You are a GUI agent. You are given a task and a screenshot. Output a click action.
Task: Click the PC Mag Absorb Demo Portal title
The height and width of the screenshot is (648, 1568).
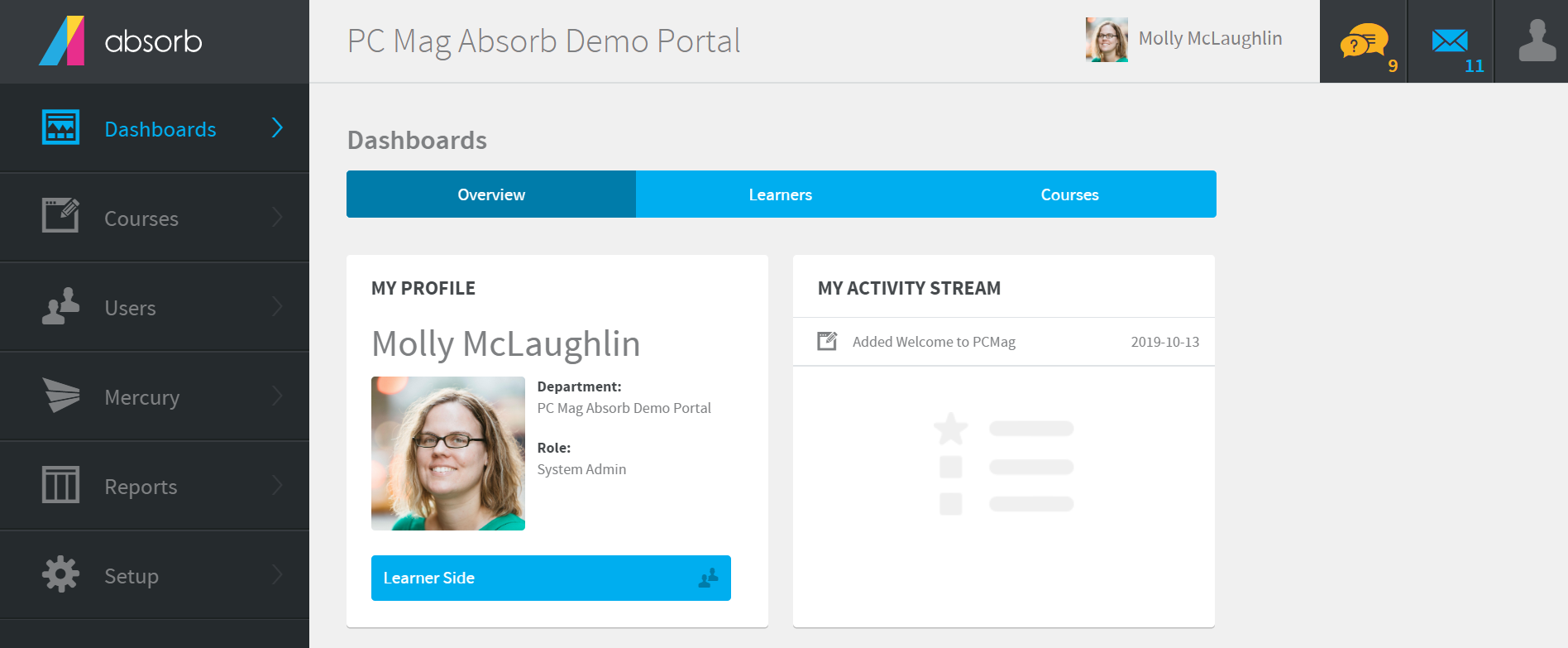click(543, 41)
